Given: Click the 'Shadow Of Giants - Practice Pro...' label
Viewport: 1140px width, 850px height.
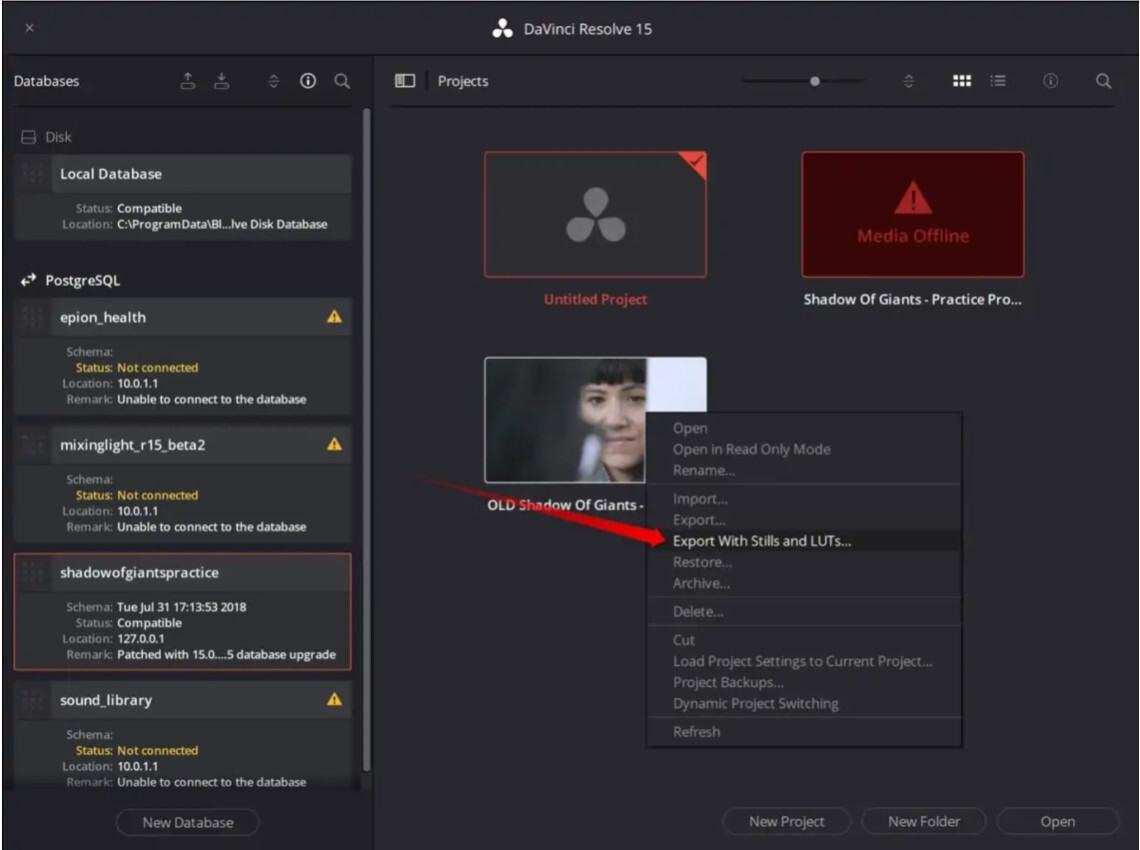Looking at the screenshot, I should tap(912, 299).
